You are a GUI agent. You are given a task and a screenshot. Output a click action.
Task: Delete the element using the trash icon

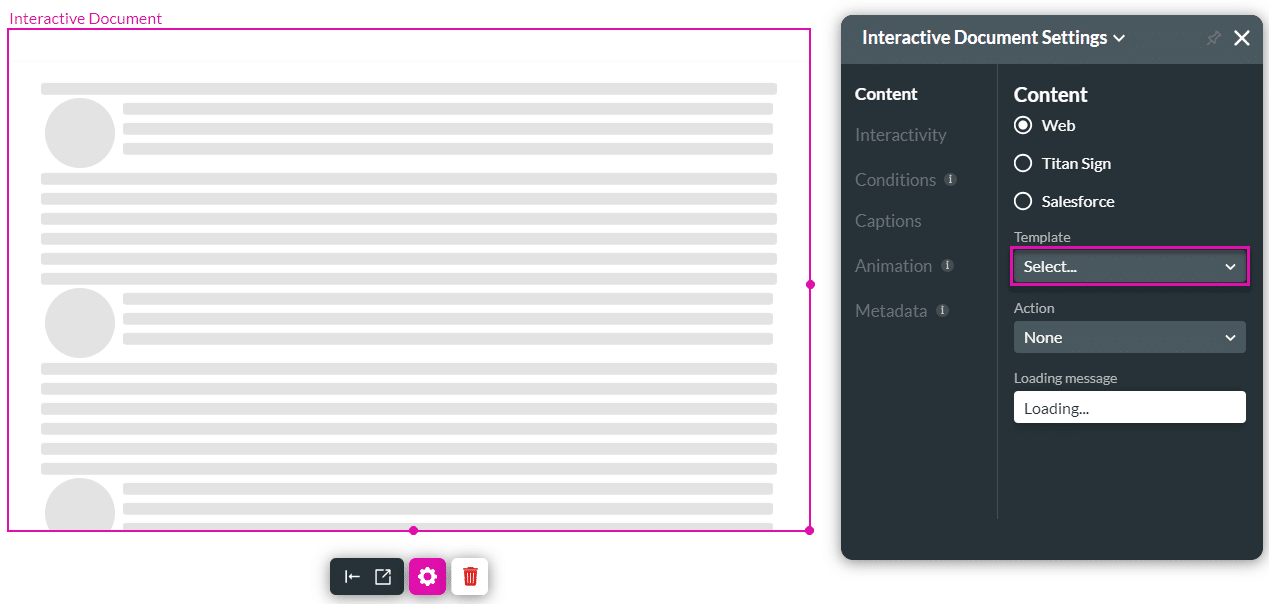click(469, 576)
